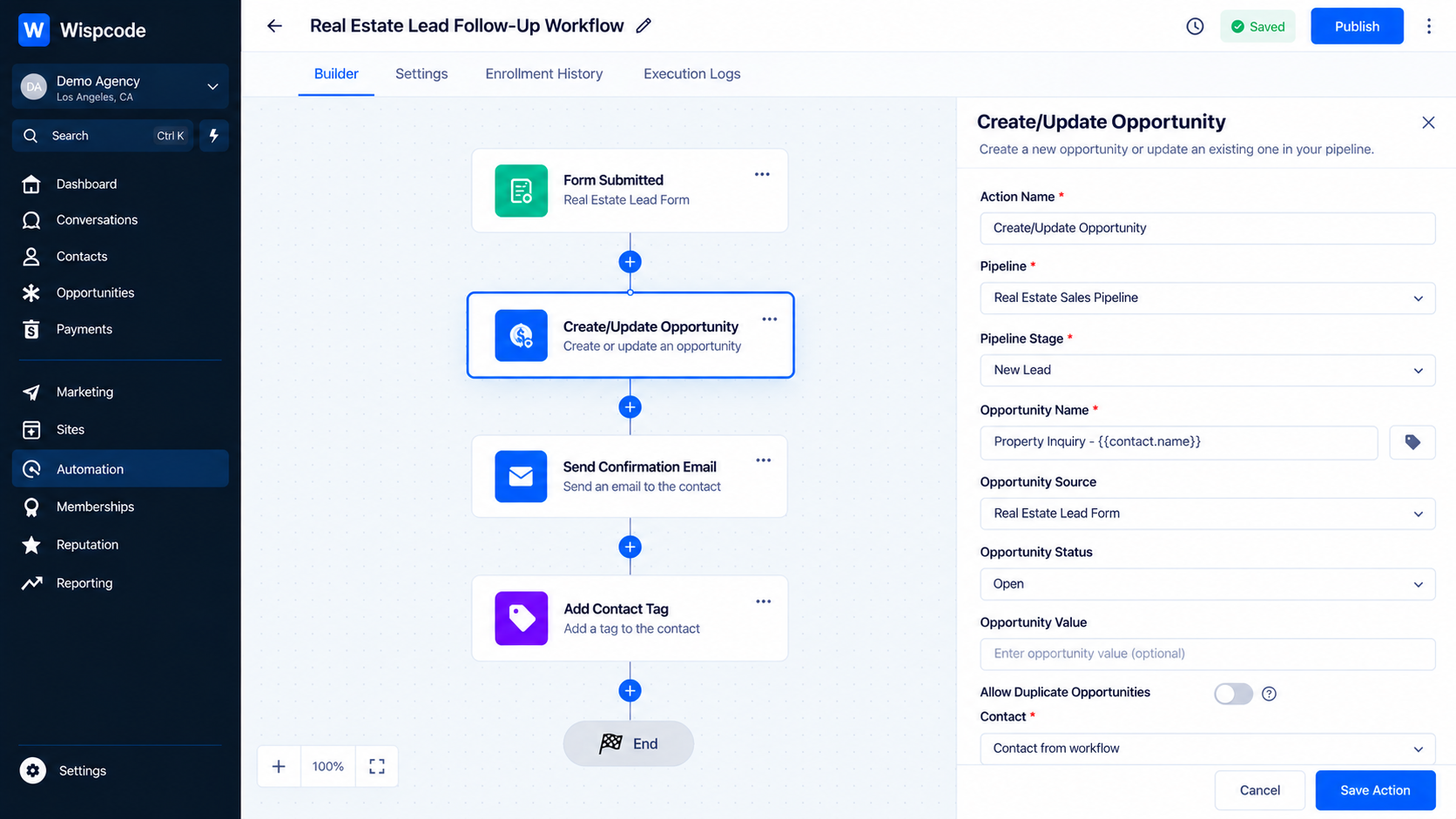Switch to the Enrollment History tab

[544, 74]
